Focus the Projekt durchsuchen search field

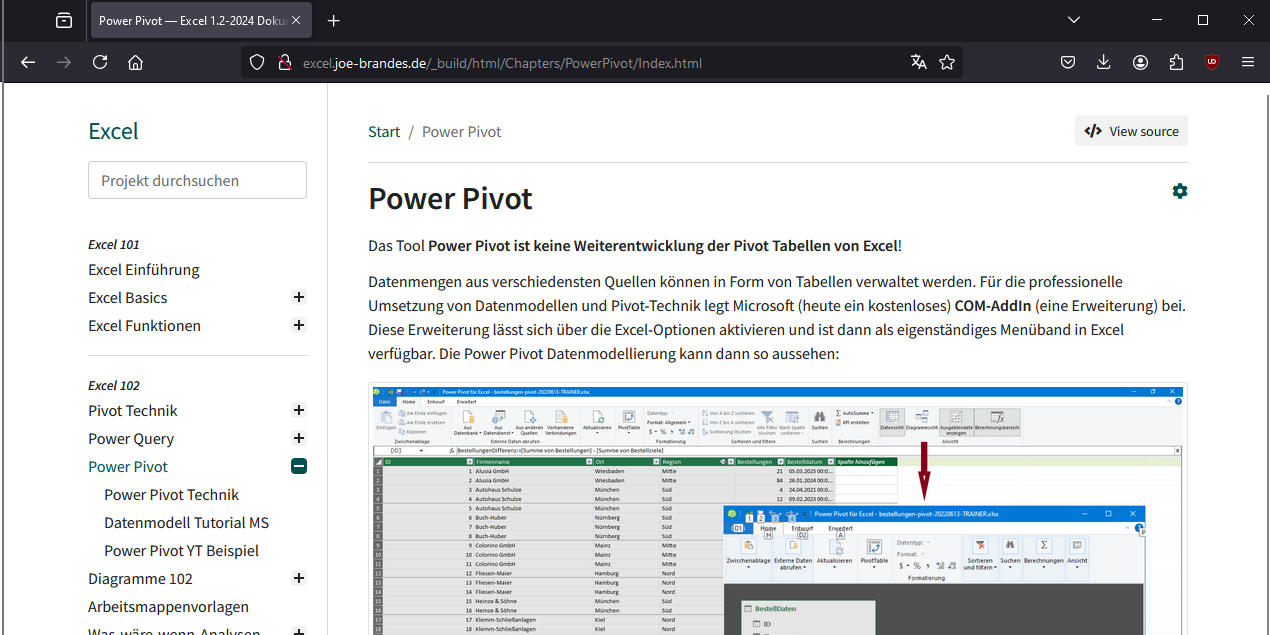pyautogui.click(x=197, y=180)
